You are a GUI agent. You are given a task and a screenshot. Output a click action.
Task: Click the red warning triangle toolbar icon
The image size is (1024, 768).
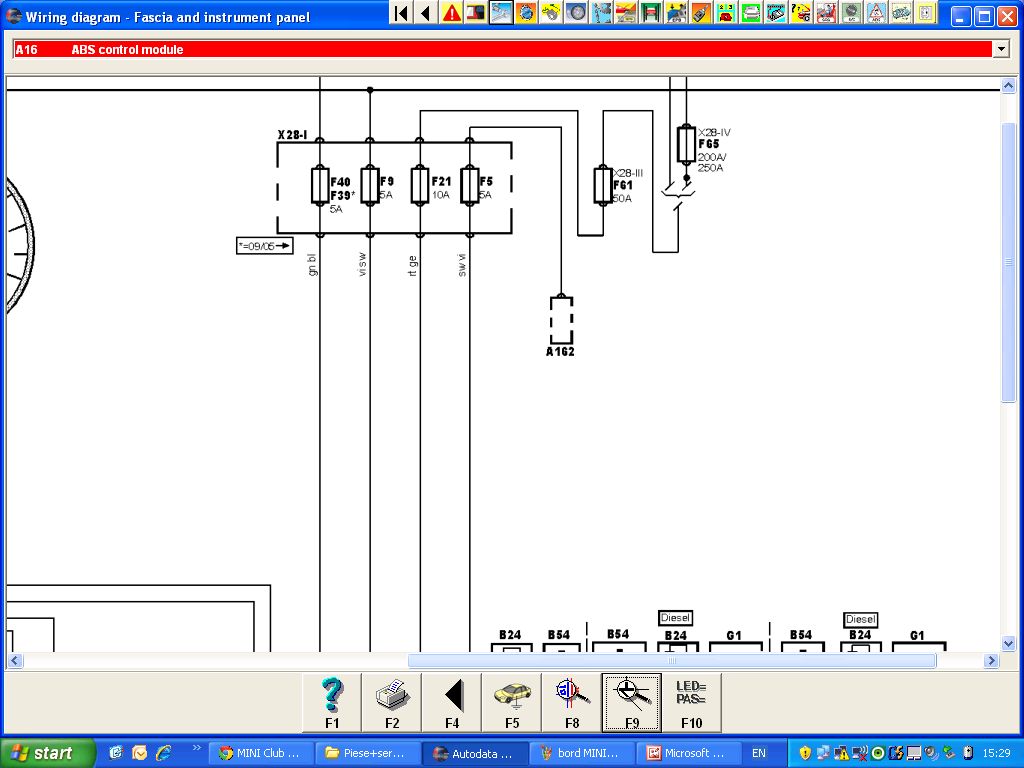pos(452,13)
